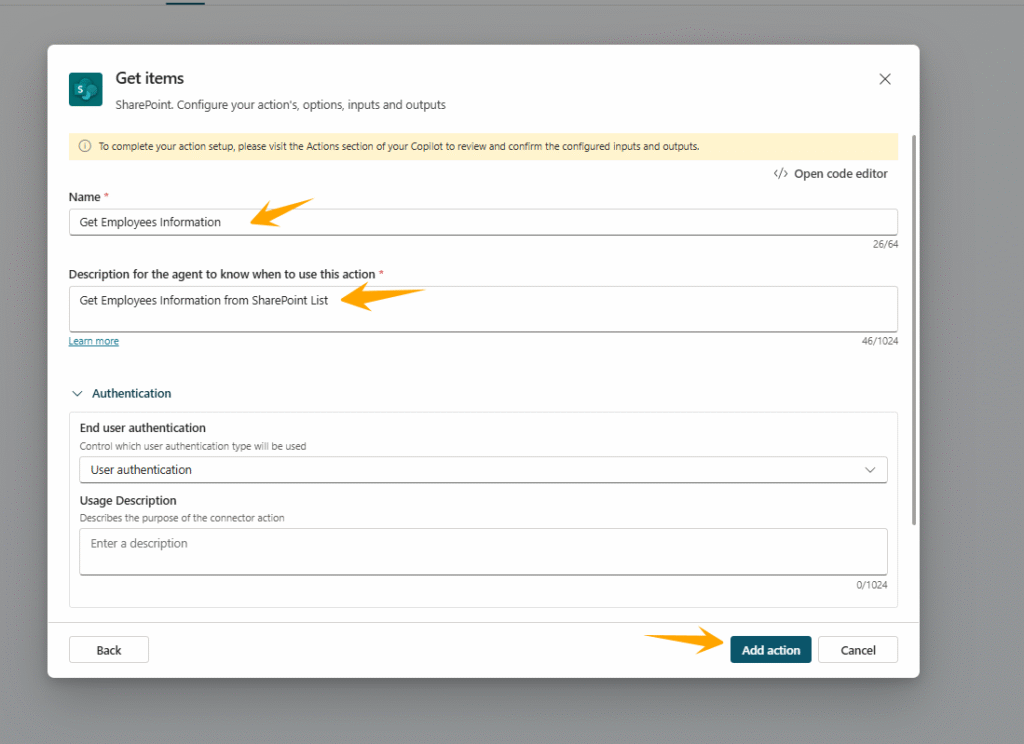Click the code brackets icon
1024x744 pixels.
[x=780, y=173]
